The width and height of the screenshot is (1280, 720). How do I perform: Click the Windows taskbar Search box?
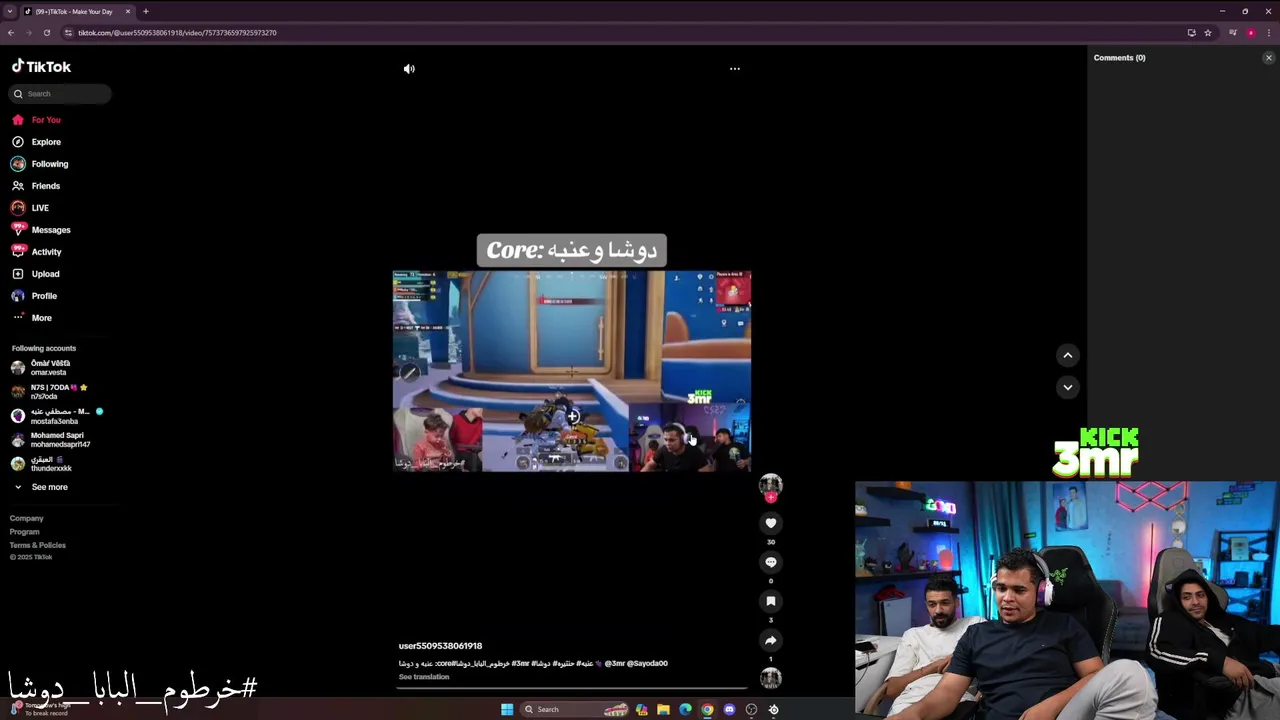[x=575, y=710]
